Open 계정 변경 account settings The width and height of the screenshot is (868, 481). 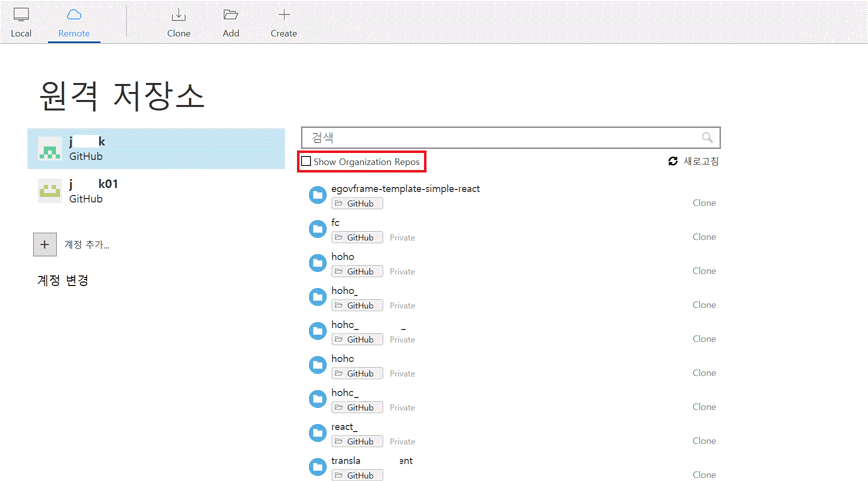pos(63,280)
